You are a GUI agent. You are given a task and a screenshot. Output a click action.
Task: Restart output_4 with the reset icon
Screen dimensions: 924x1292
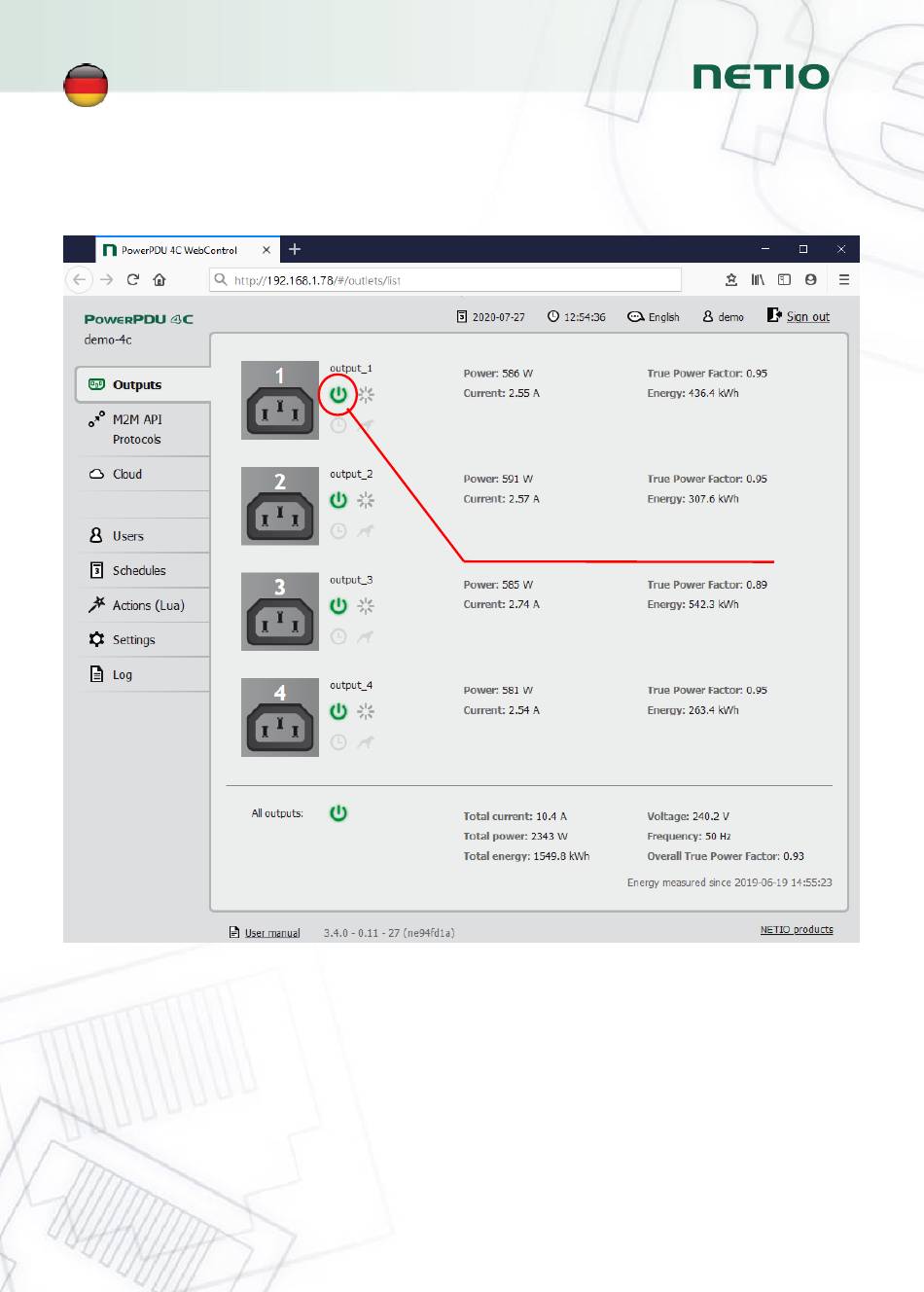coord(366,711)
